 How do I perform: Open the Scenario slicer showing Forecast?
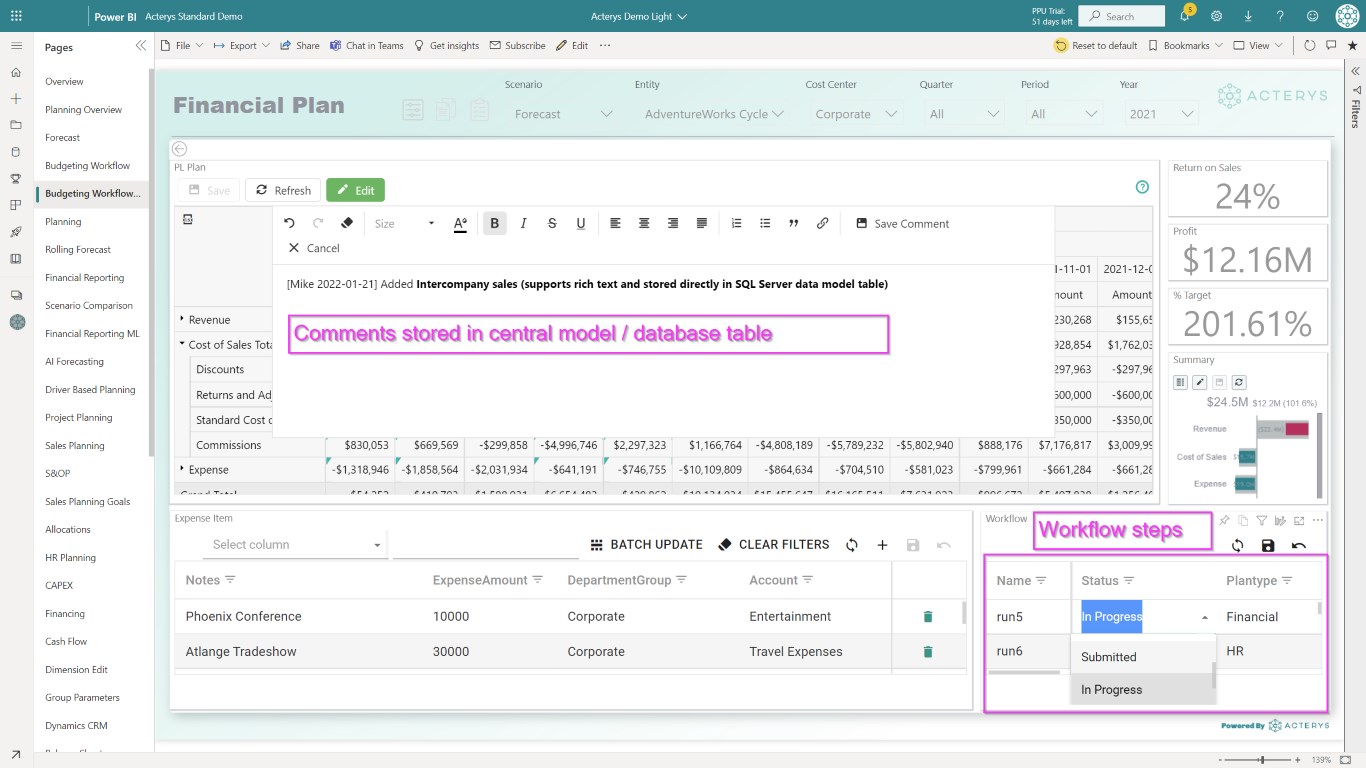click(563, 114)
